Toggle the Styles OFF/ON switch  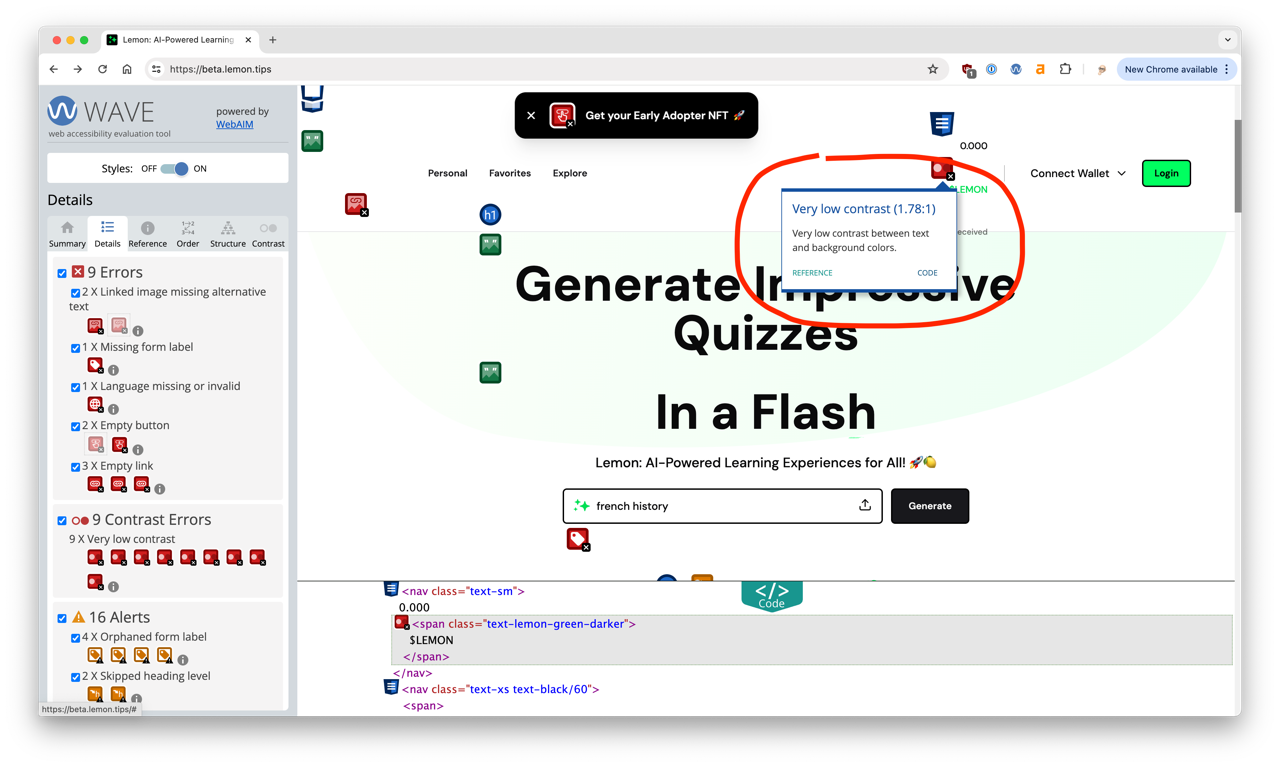tap(174, 169)
